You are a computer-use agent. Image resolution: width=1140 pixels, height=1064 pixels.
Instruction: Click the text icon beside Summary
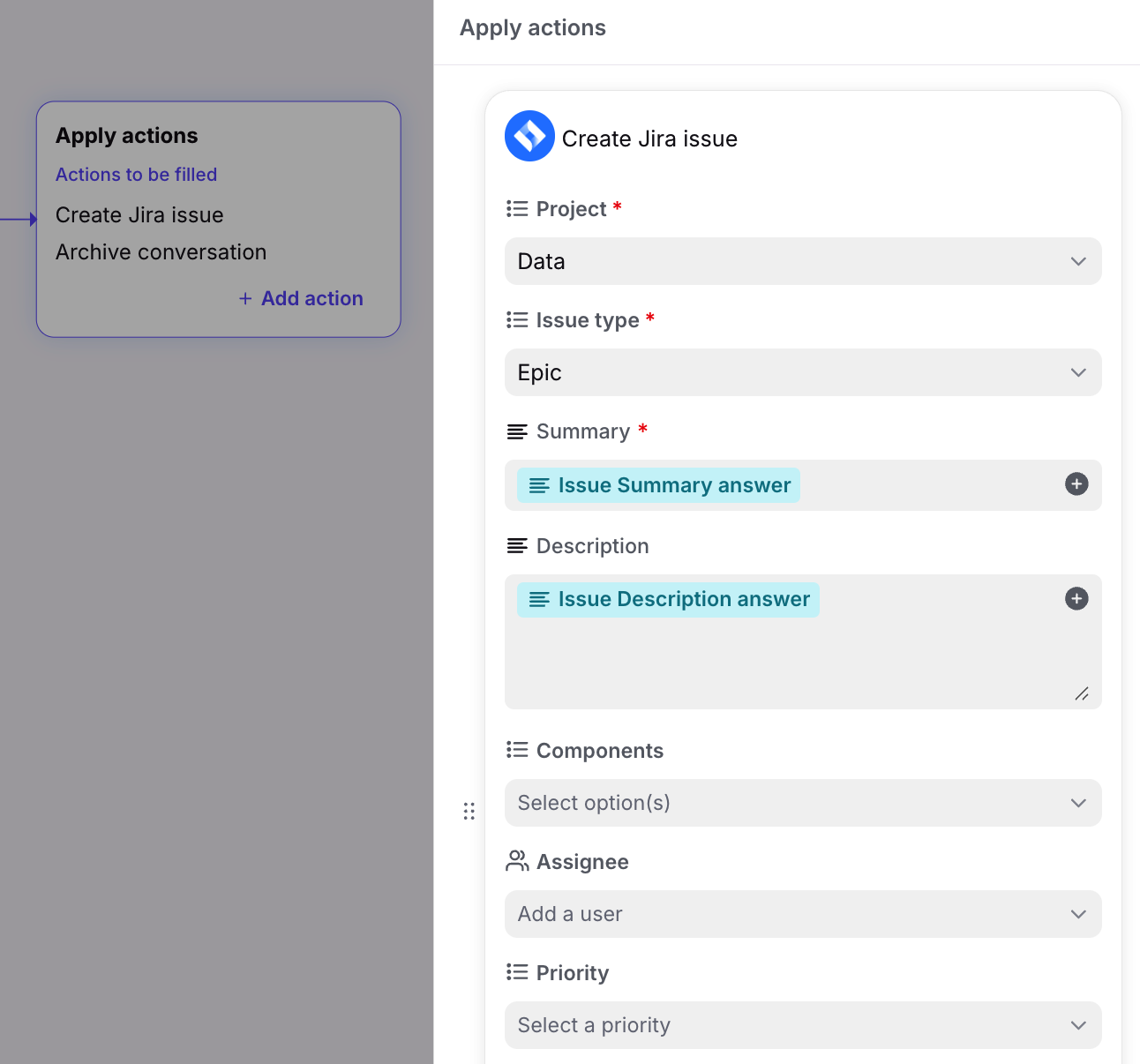[x=517, y=431]
